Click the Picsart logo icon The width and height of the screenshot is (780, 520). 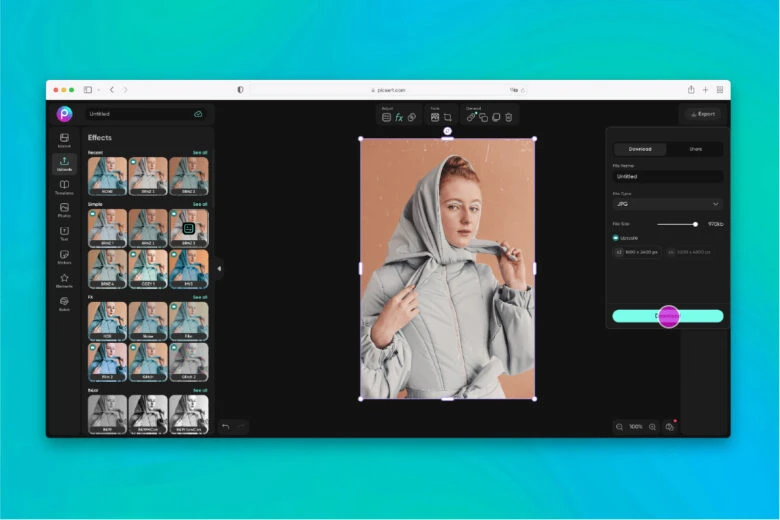click(x=64, y=114)
